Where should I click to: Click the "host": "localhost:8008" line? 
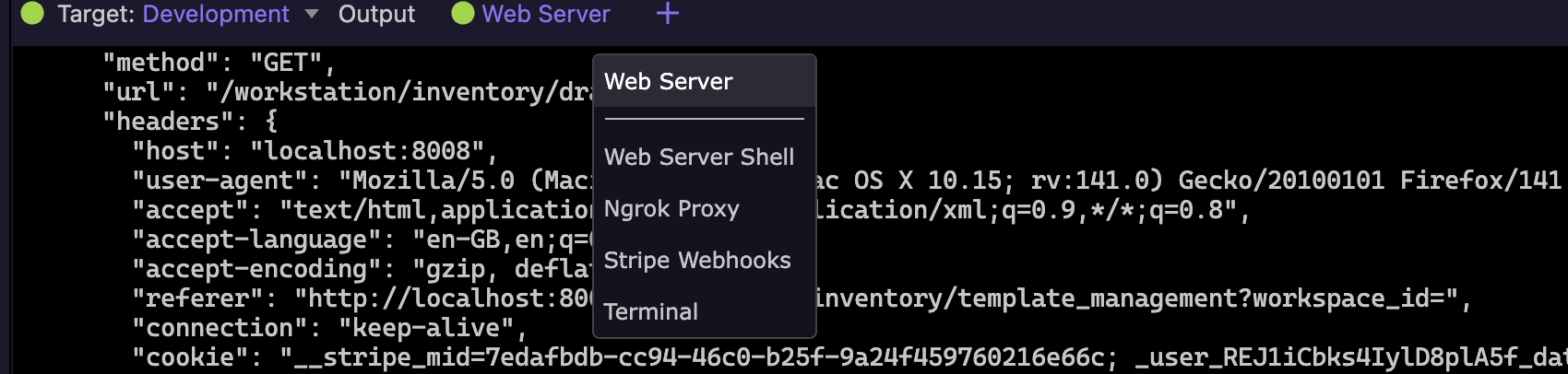(315, 151)
